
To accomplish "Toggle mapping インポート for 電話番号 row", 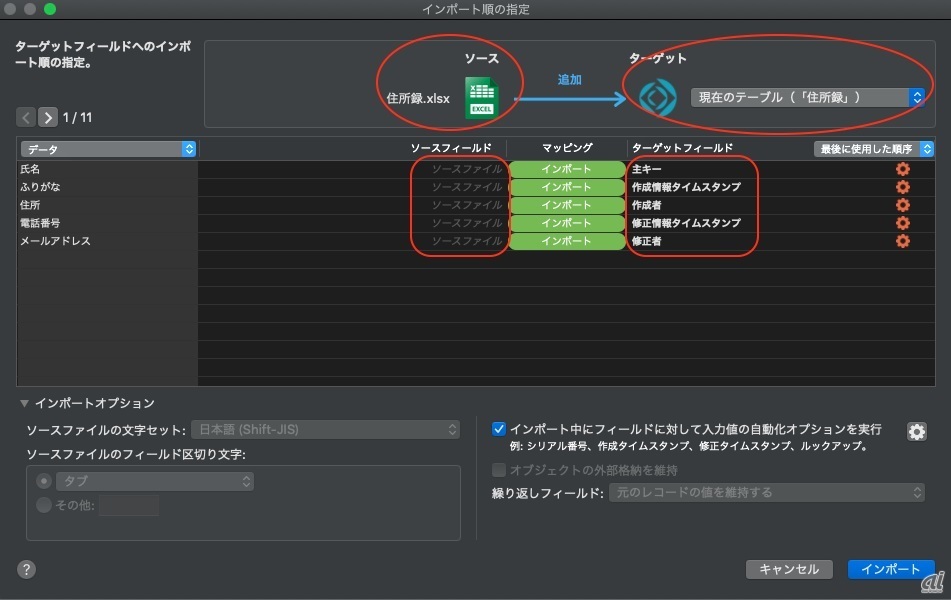I will pos(566,223).
